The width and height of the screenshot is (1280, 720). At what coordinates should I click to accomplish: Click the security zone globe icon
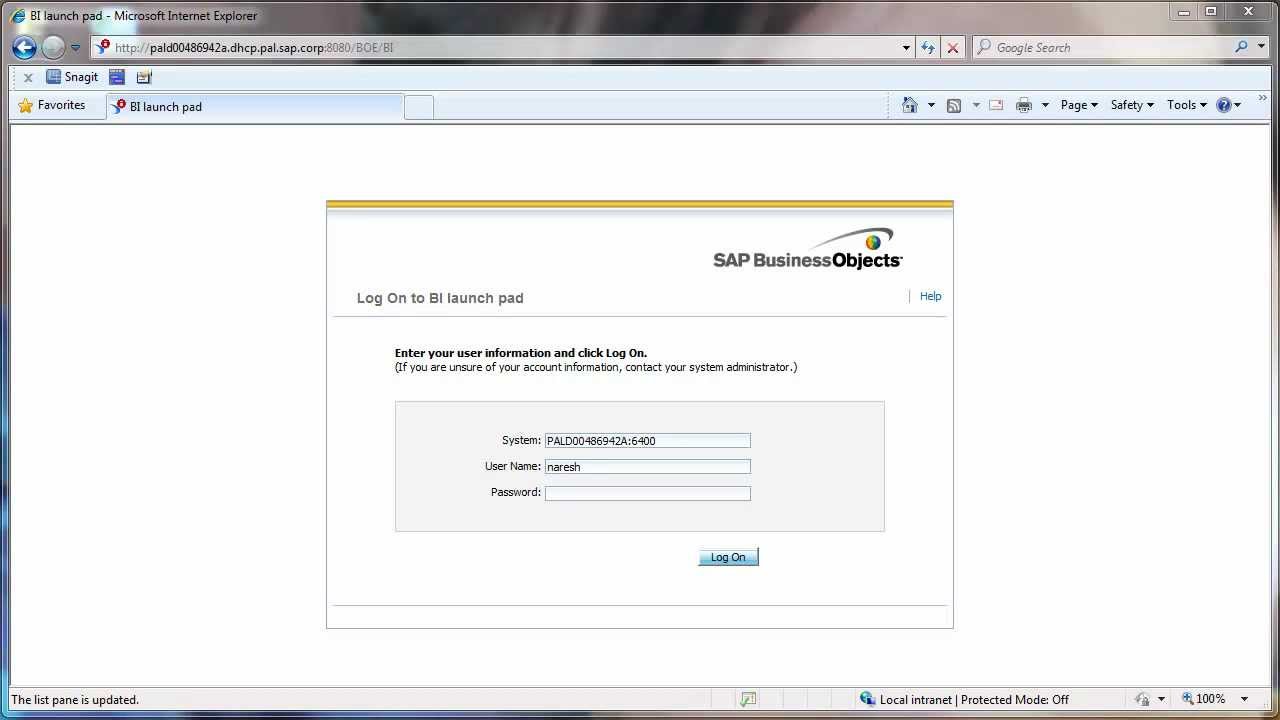[x=867, y=699]
